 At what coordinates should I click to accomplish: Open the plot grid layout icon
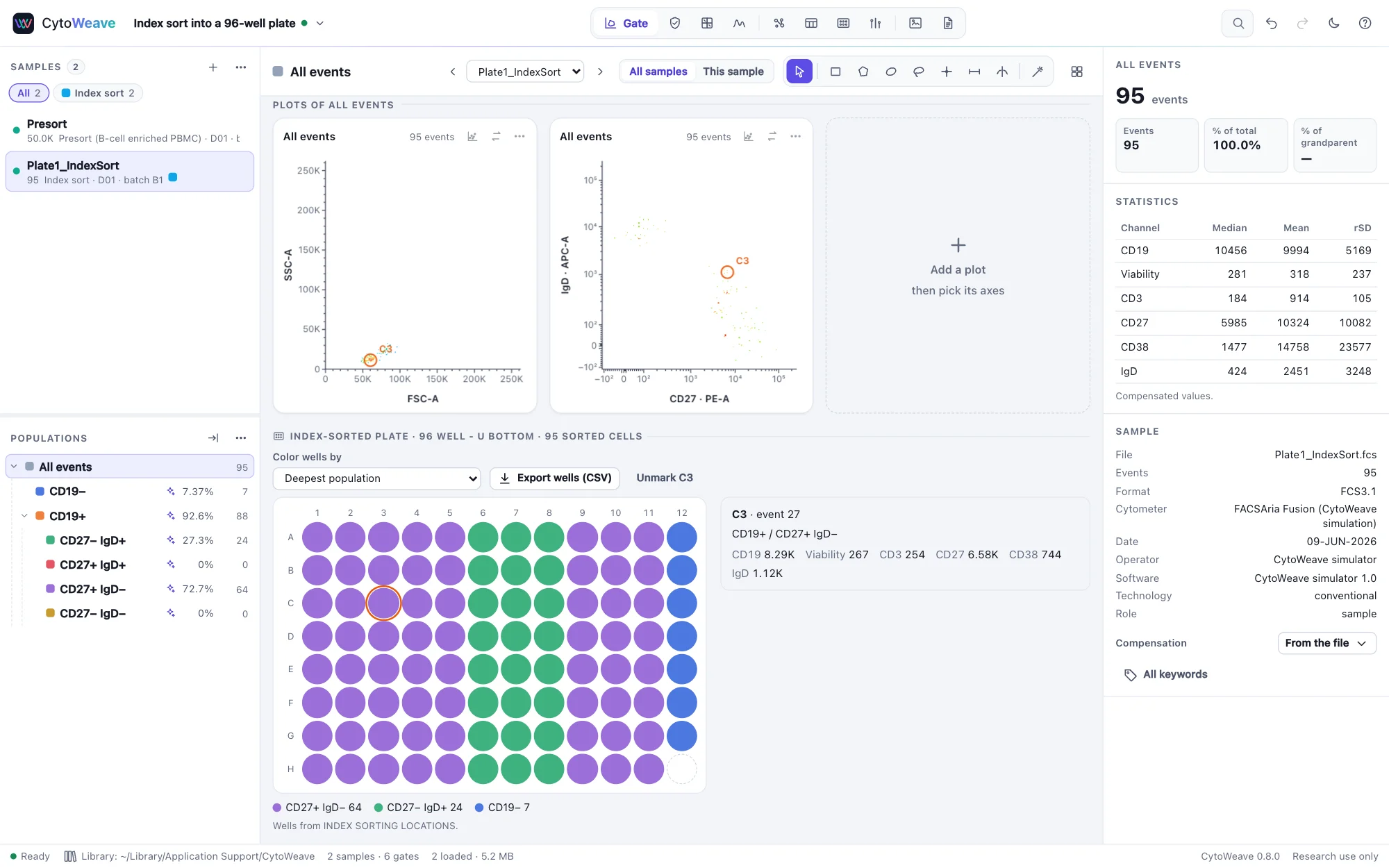[x=1077, y=72]
